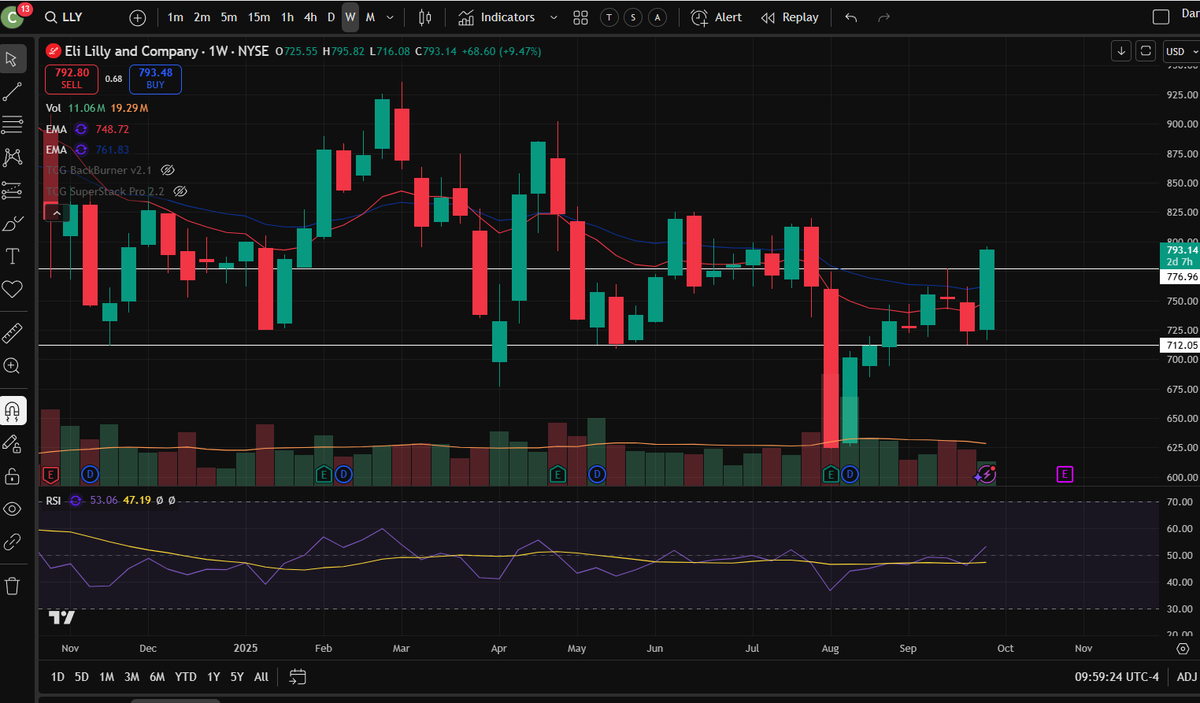Image resolution: width=1200 pixels, height=703 pixels.
Task: Toggle ADJ adjusted data button
Action: click(1187, 677)
